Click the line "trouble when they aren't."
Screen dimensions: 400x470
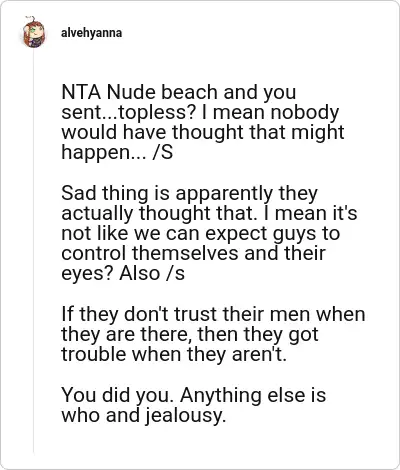[174, 354]
